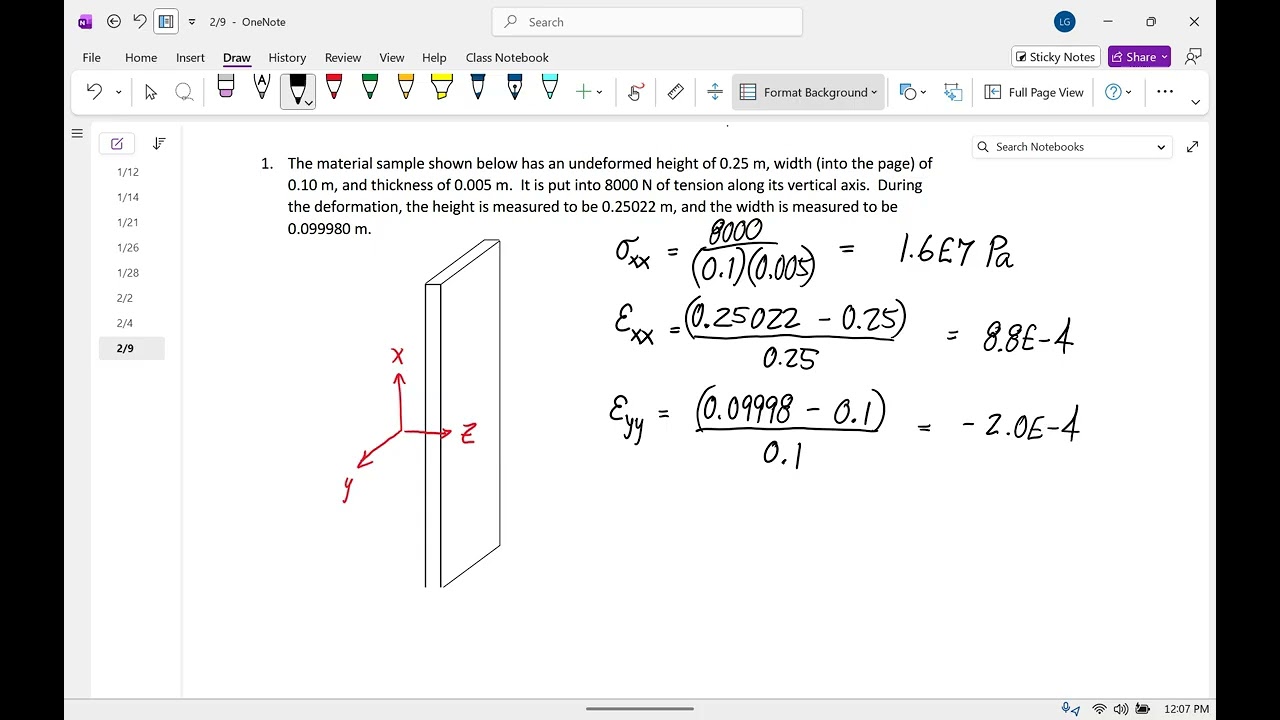Image resolution: width=1280 pixels, height=720 pixels.
Task: Open the Shapes gallery dropdown
Action: (913, 92)
